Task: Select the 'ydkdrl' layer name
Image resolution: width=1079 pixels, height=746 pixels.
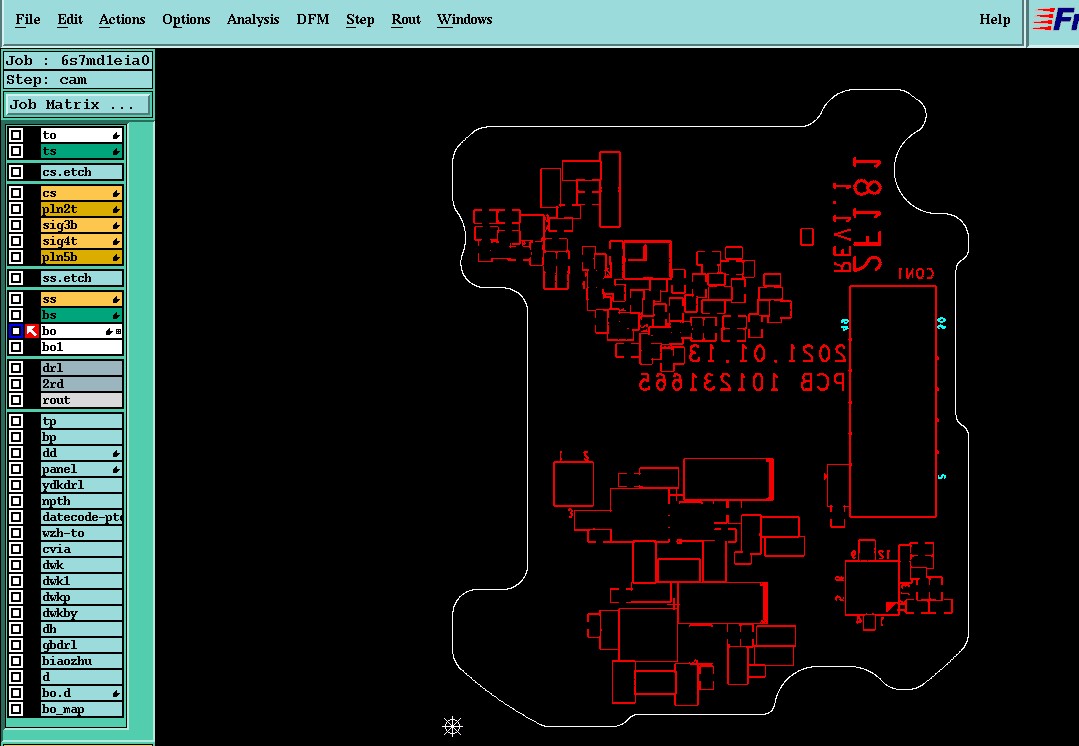Action: coord(81,485)
